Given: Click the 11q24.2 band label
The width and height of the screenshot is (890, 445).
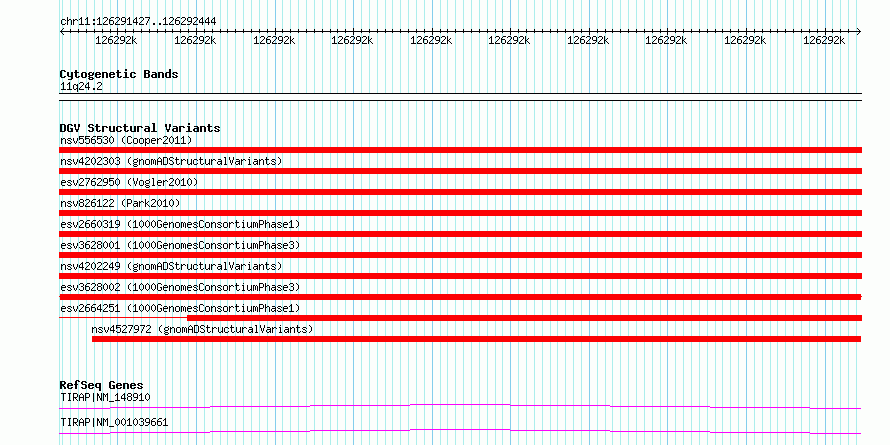Looking at the screenshot, I should click(81, 87).
